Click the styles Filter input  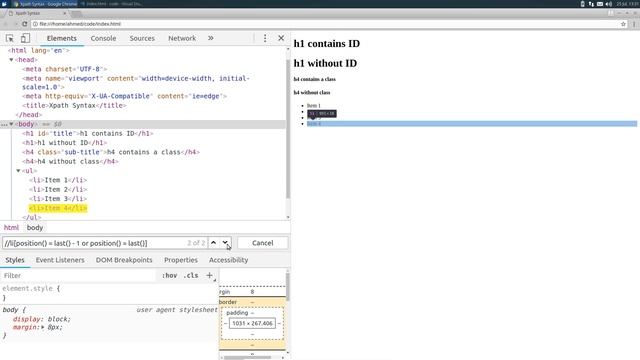[79, 276]
